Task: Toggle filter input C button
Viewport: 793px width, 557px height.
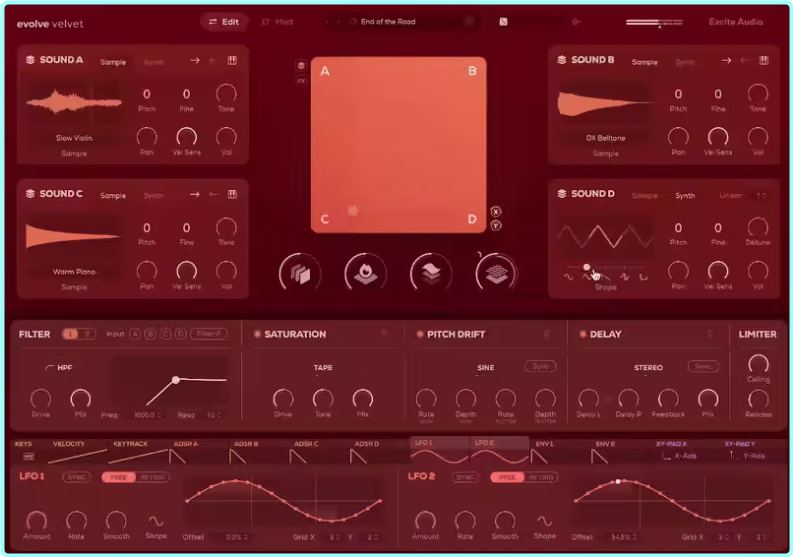Action: pyautogui.click(x=165, y=334)
